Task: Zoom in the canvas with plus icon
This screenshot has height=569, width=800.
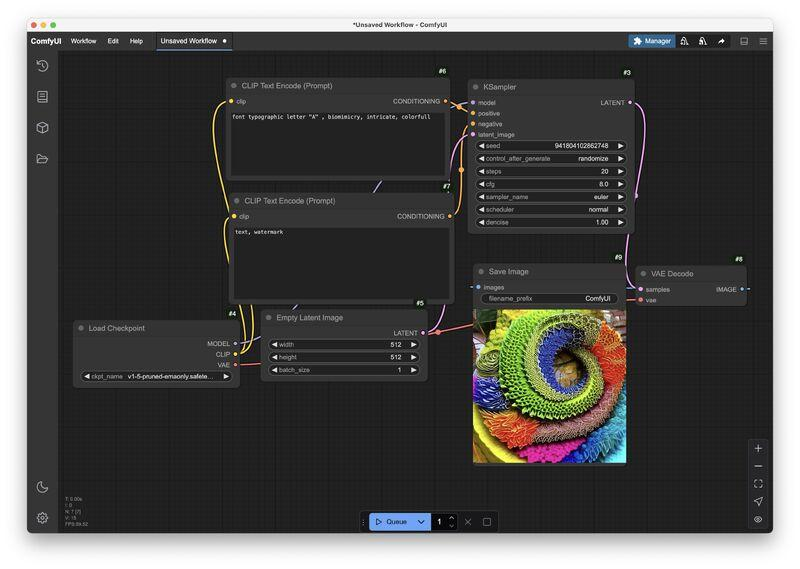Action: click(x=758, y=448)
